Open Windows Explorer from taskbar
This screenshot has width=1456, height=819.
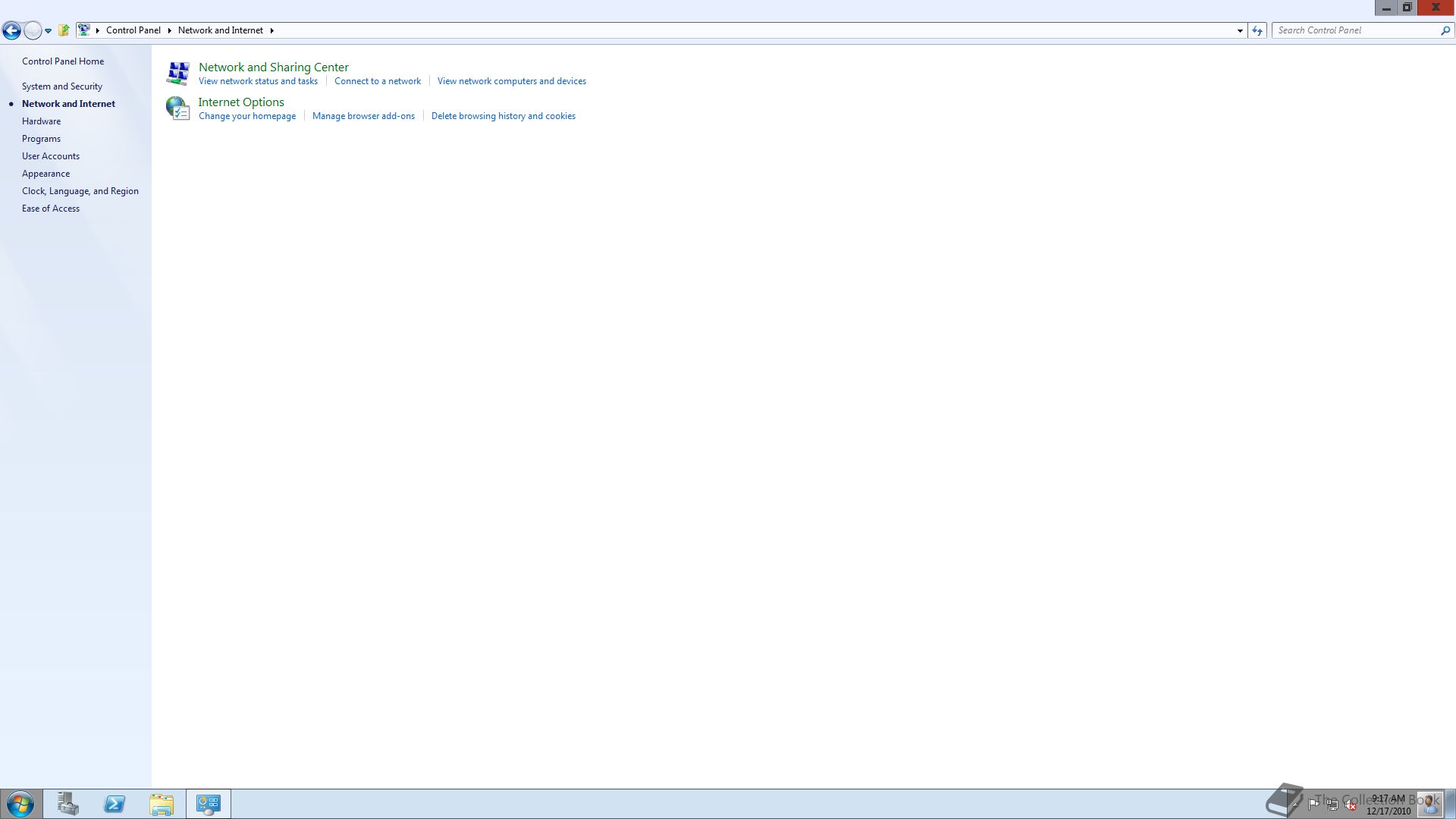162,804
